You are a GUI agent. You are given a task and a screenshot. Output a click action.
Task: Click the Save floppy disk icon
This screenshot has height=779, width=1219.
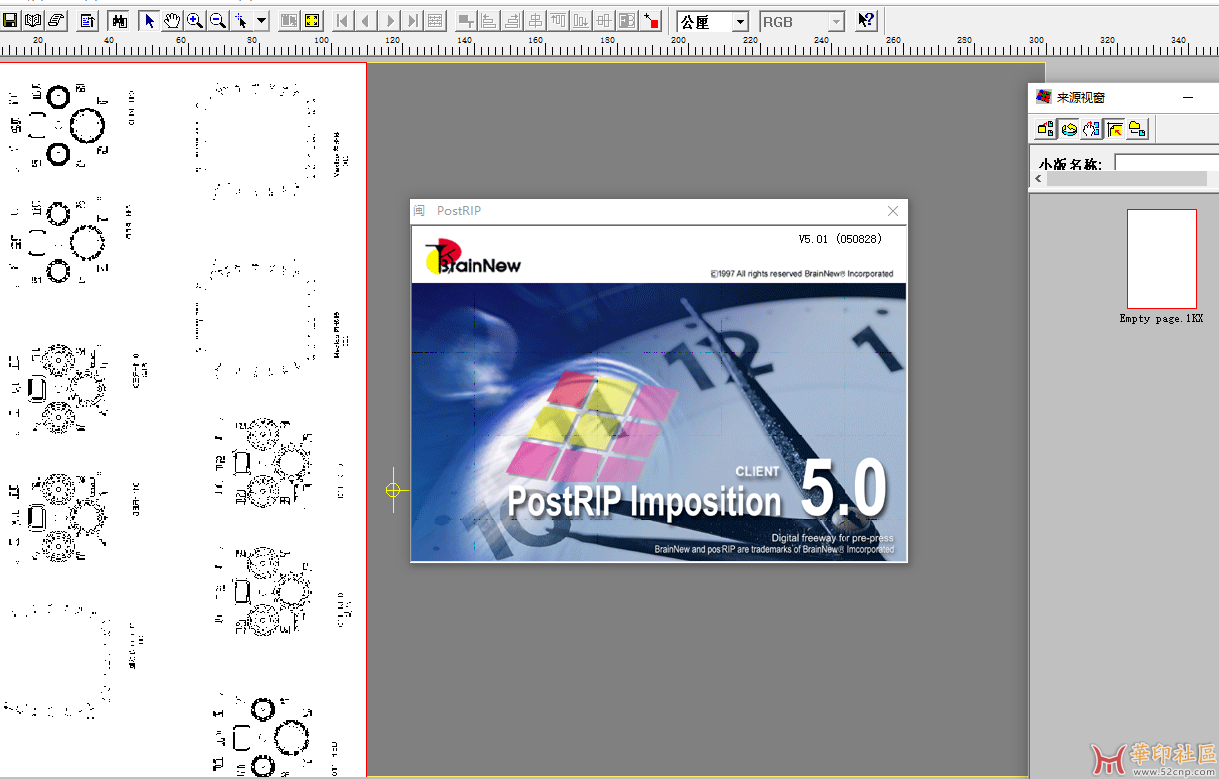click(x=10, y=20)
